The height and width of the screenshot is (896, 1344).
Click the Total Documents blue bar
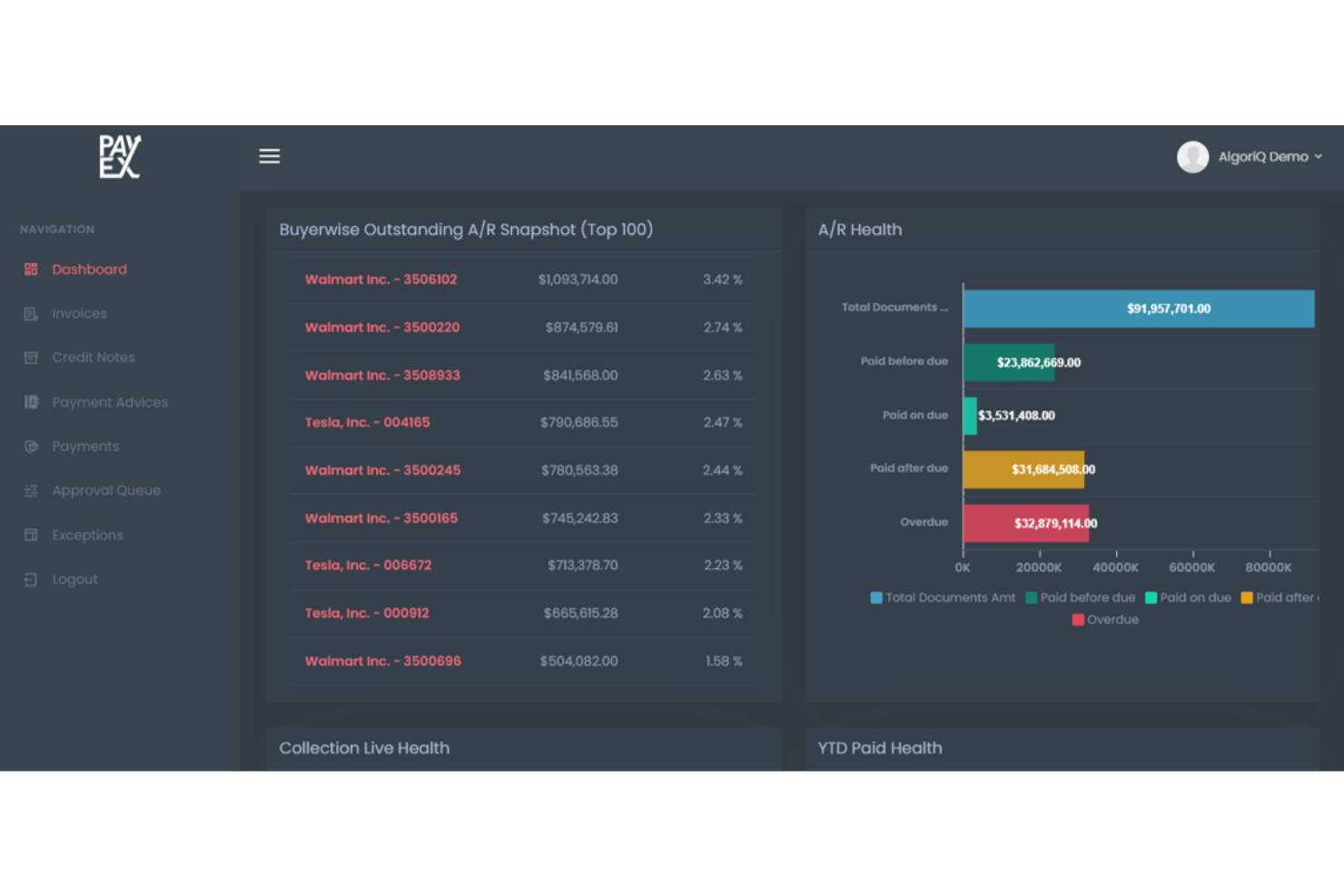click(1139, 309)
